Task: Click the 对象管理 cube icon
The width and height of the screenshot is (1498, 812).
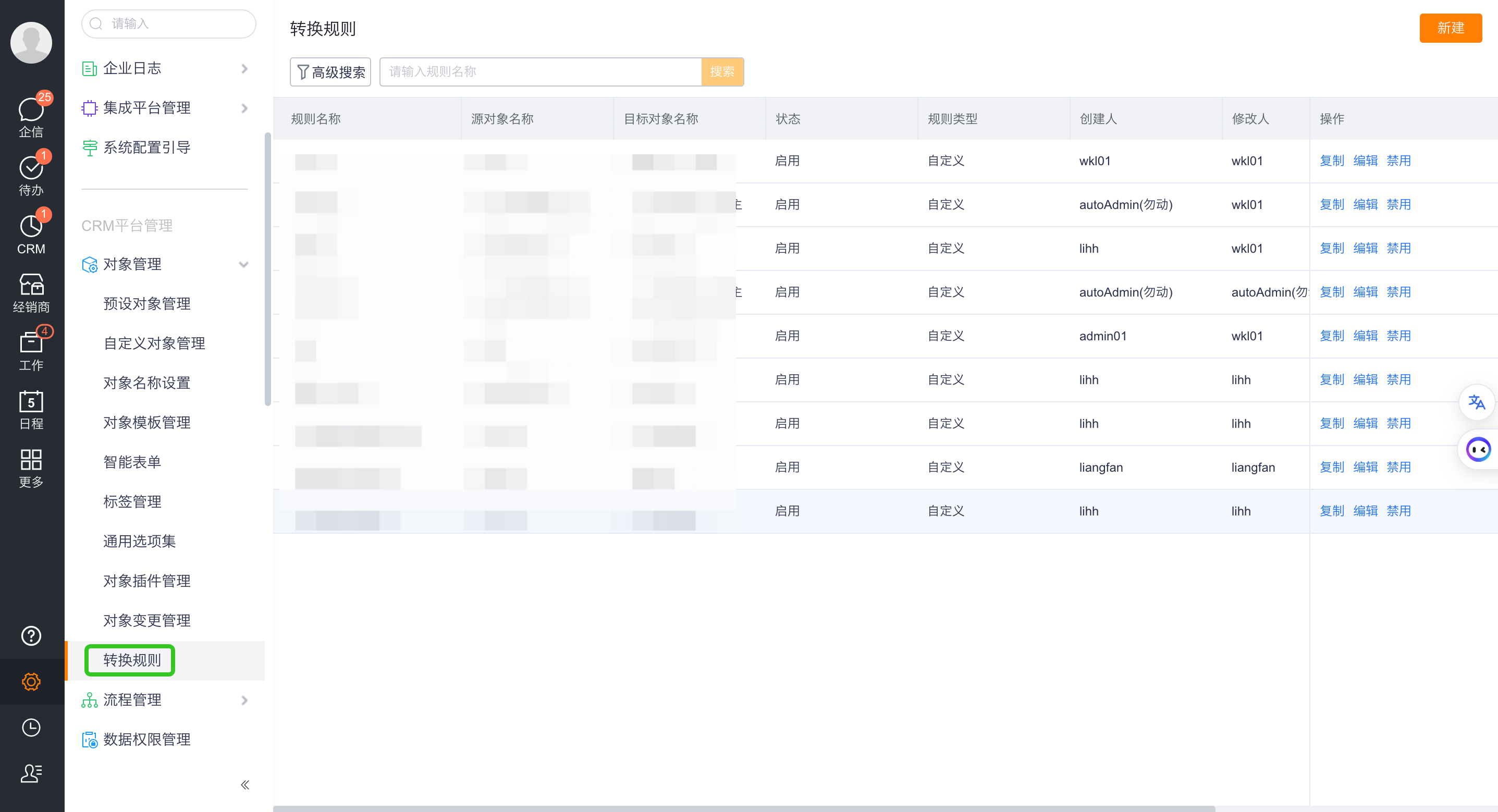Action: (89, 265)
